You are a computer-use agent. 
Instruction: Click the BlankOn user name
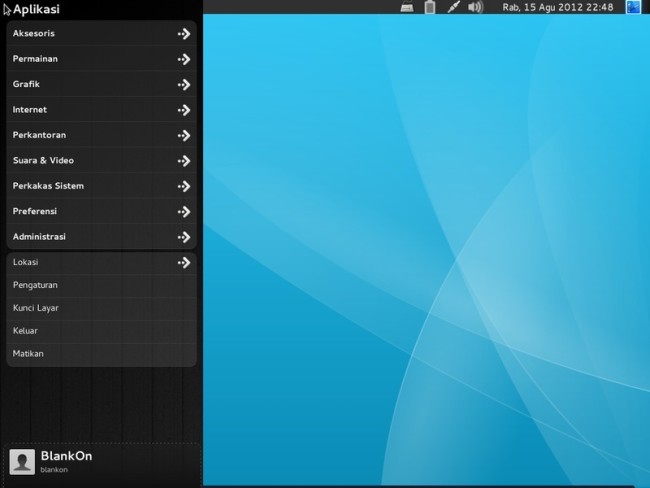pyautogui.click(x=66, y=456)
